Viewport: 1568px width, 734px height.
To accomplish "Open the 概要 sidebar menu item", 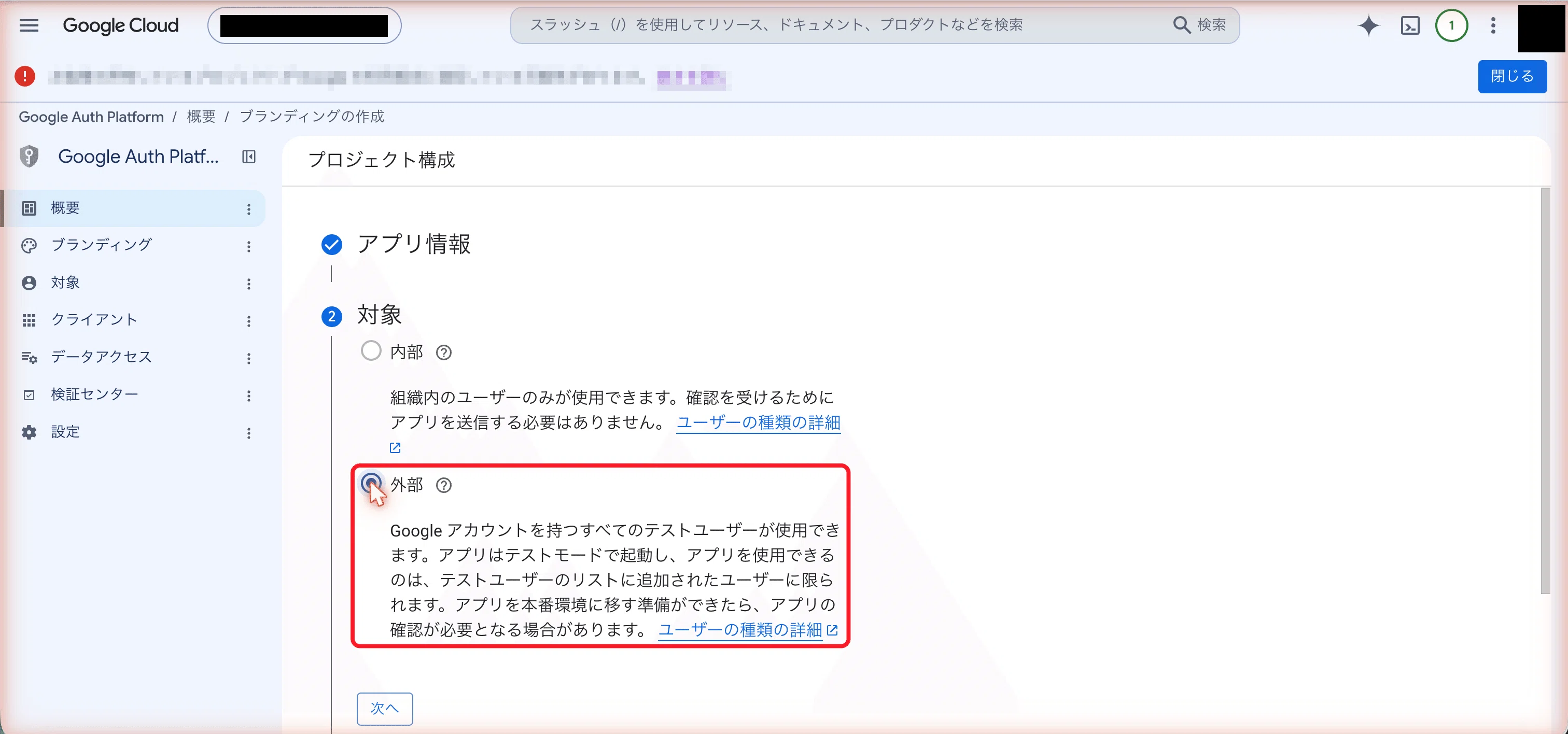I will (133, 208).
